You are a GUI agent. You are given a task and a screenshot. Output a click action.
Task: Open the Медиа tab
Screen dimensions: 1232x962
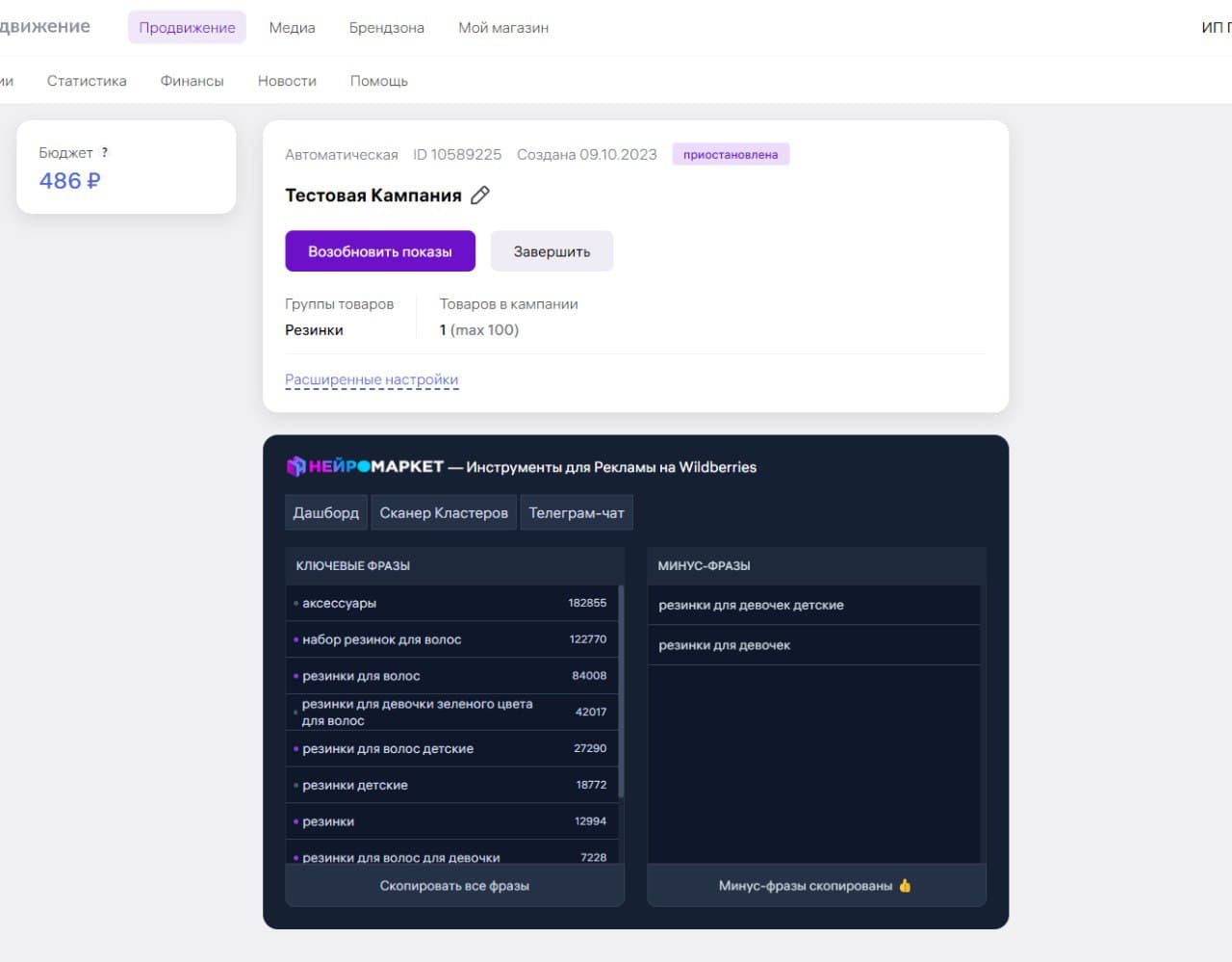(x=292, y=27)
